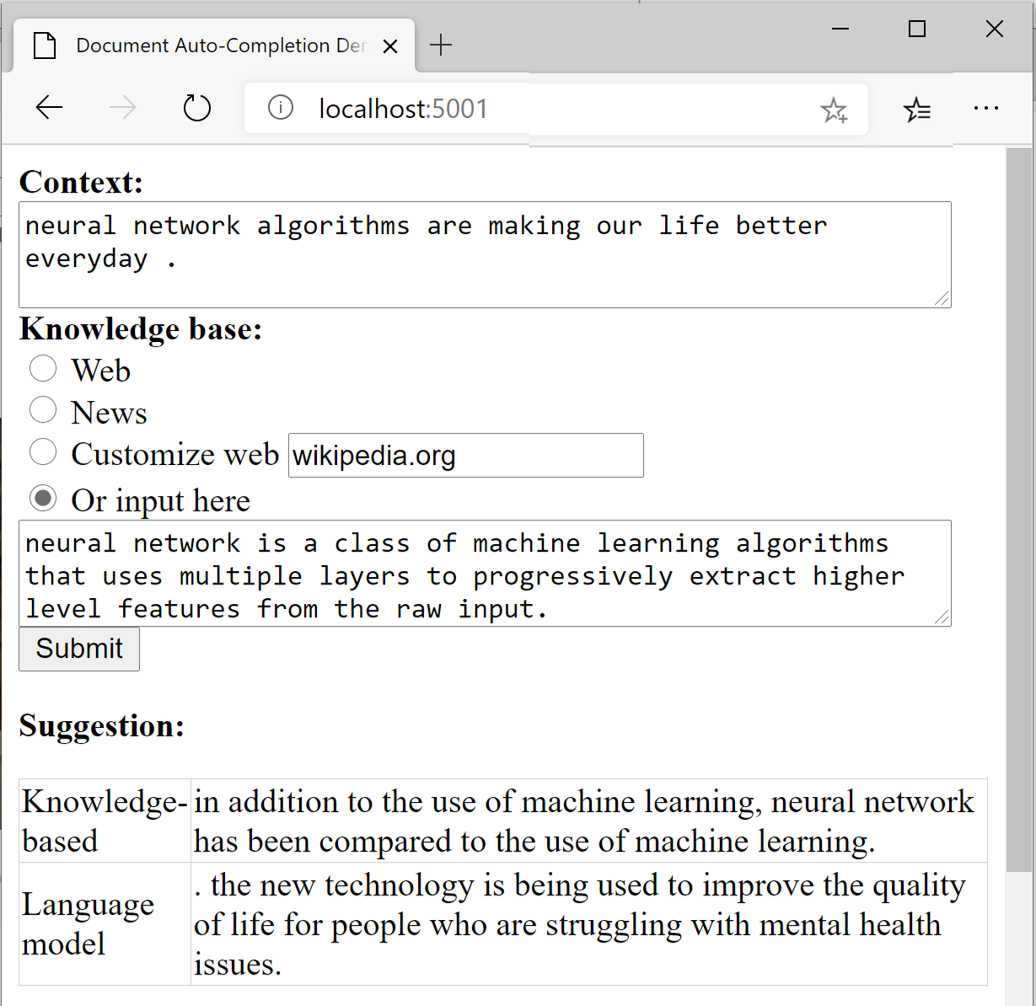The image size is (1036, 1006).
Task: Click the 'Knowledge base:' heading
Action: [141, 329]
